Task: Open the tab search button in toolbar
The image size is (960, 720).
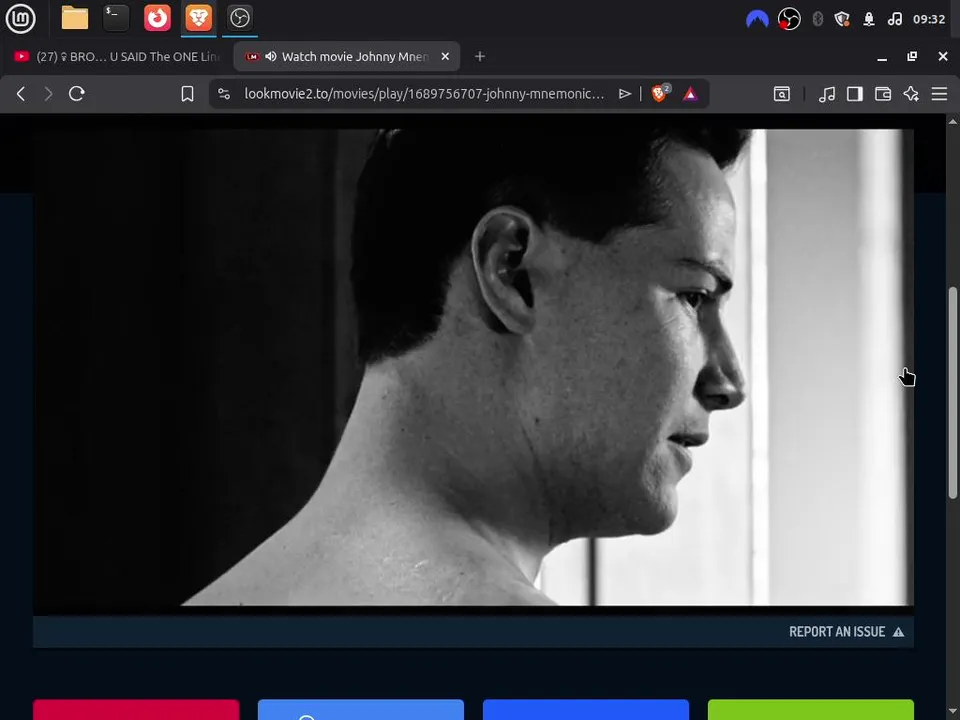Action: coord(782,94)
